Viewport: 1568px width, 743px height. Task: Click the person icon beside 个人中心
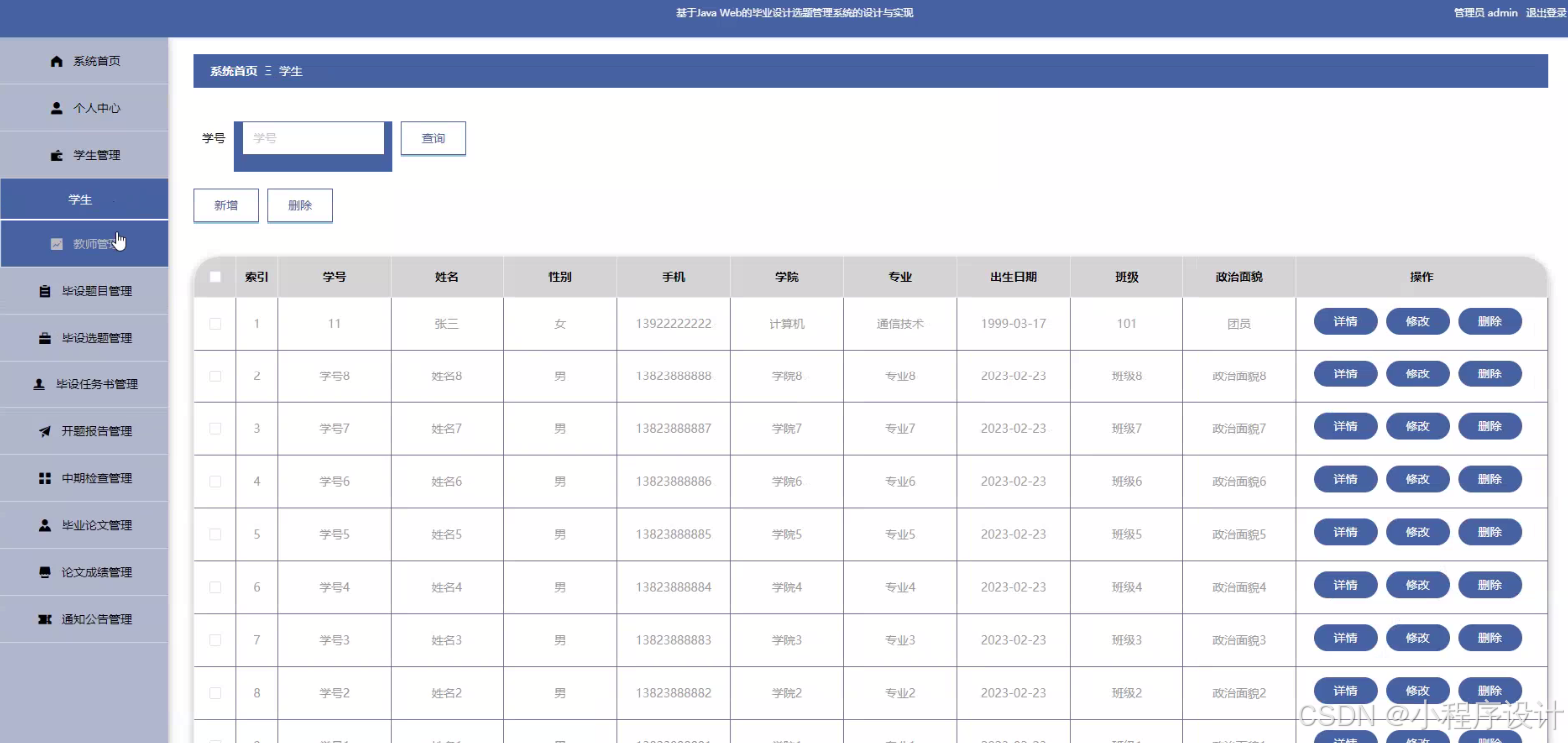point(57,108)
